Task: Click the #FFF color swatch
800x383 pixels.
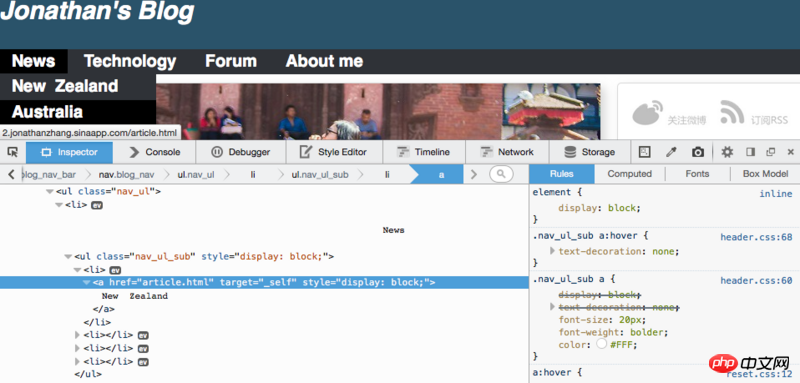Action: [x=602, y=344]
